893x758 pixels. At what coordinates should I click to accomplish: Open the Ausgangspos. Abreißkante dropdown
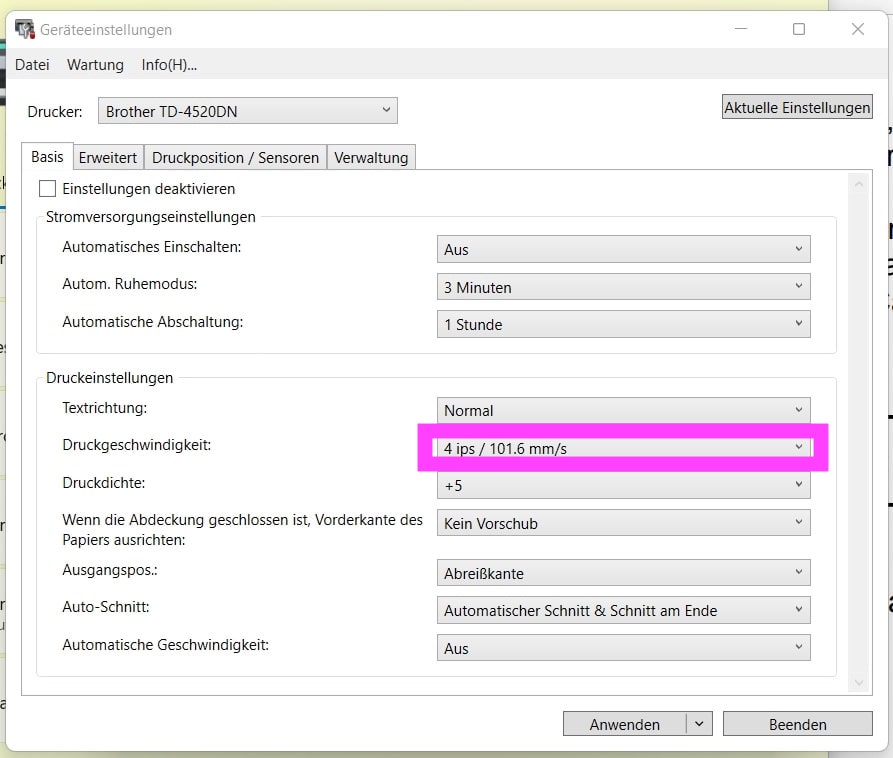[624, 573]
